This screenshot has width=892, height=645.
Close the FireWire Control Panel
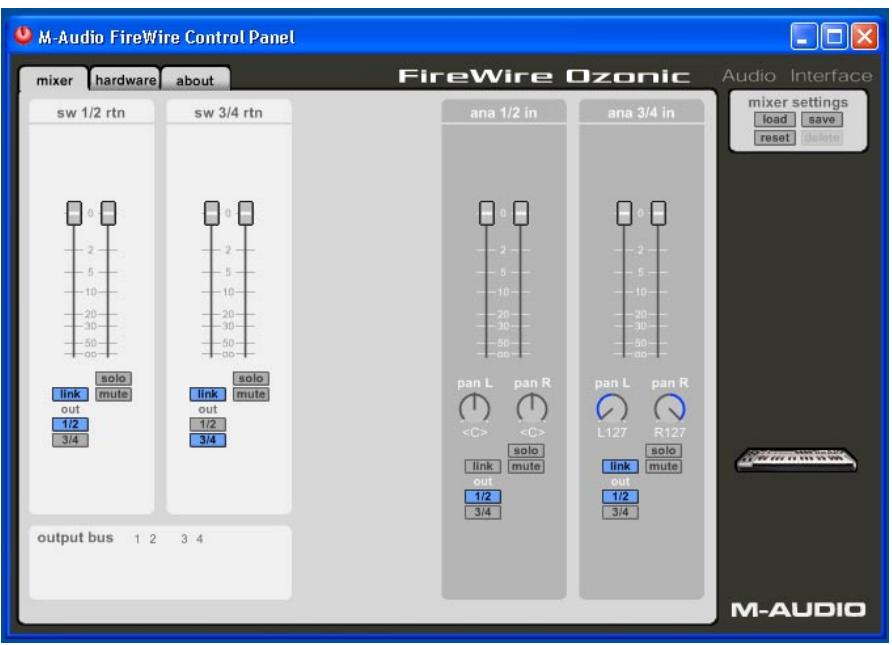(864, 37)
